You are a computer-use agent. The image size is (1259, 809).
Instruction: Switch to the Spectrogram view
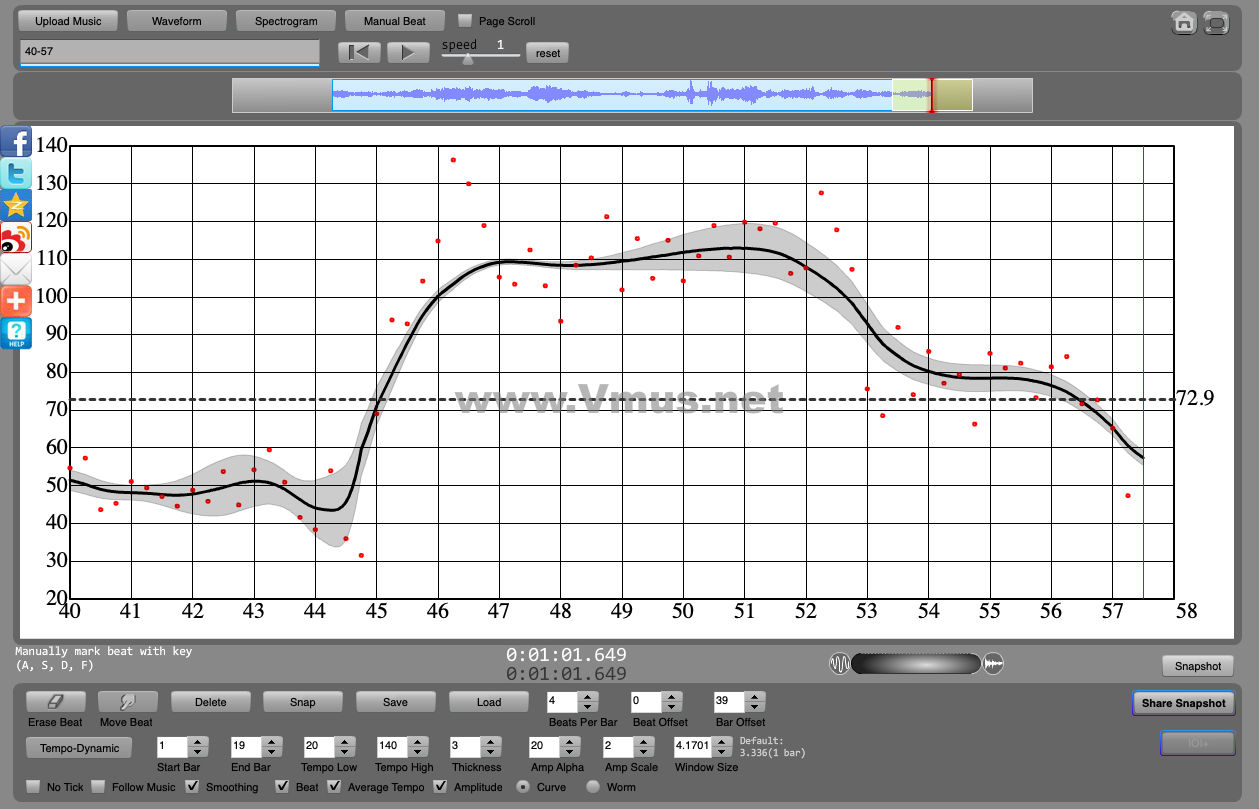(x=286, y=21)
